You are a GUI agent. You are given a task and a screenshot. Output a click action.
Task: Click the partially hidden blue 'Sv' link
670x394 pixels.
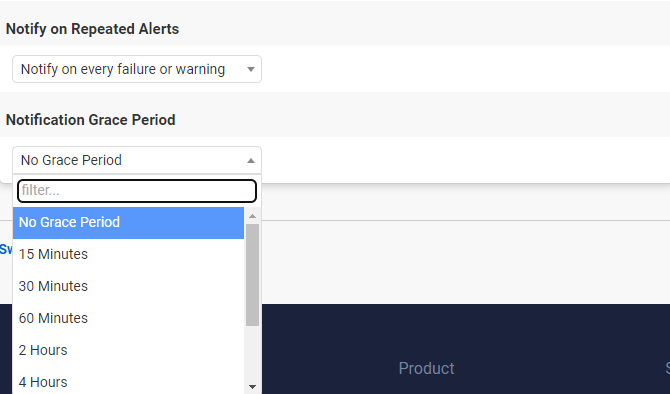[x=6, y=249]
